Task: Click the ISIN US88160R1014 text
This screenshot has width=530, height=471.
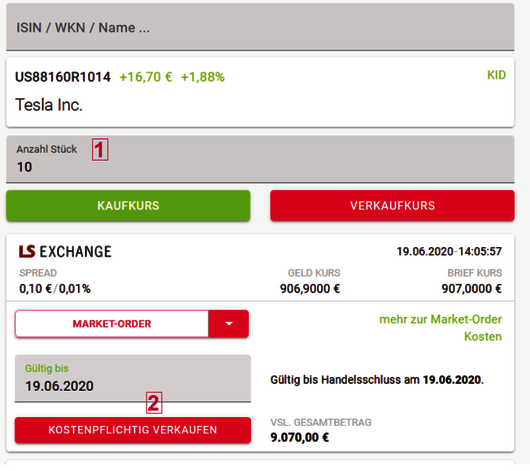Action: click(63, 77)
